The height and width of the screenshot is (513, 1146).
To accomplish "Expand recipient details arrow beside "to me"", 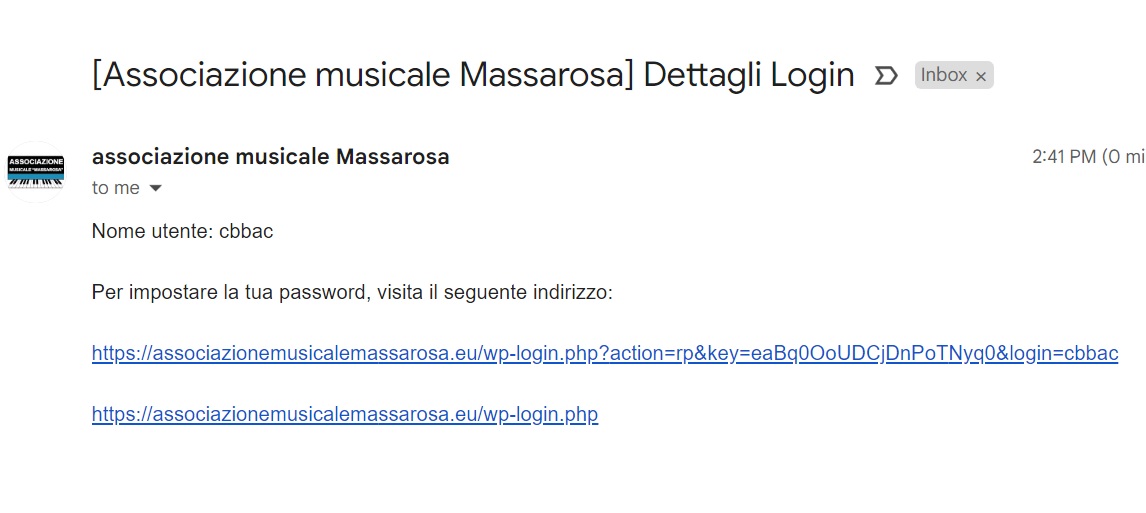I will 155,188.
